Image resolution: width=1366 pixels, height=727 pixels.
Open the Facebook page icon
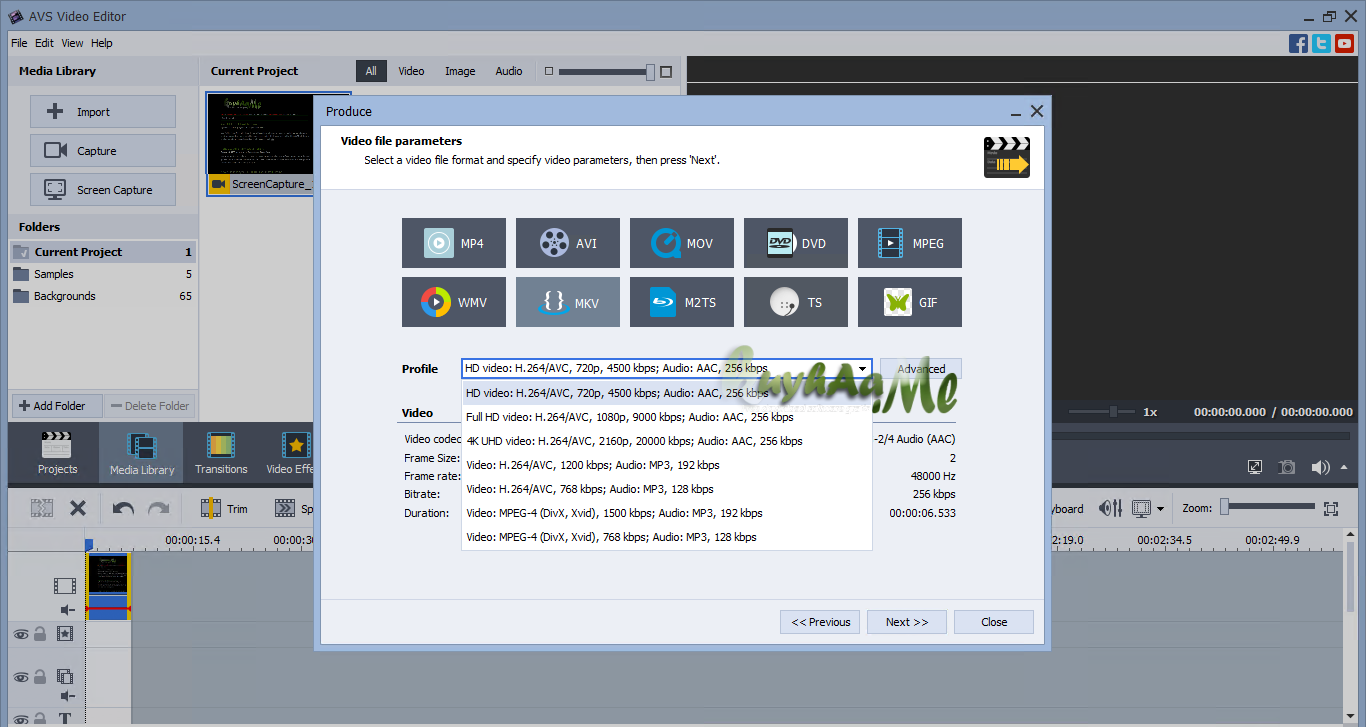coord(1298,43)
